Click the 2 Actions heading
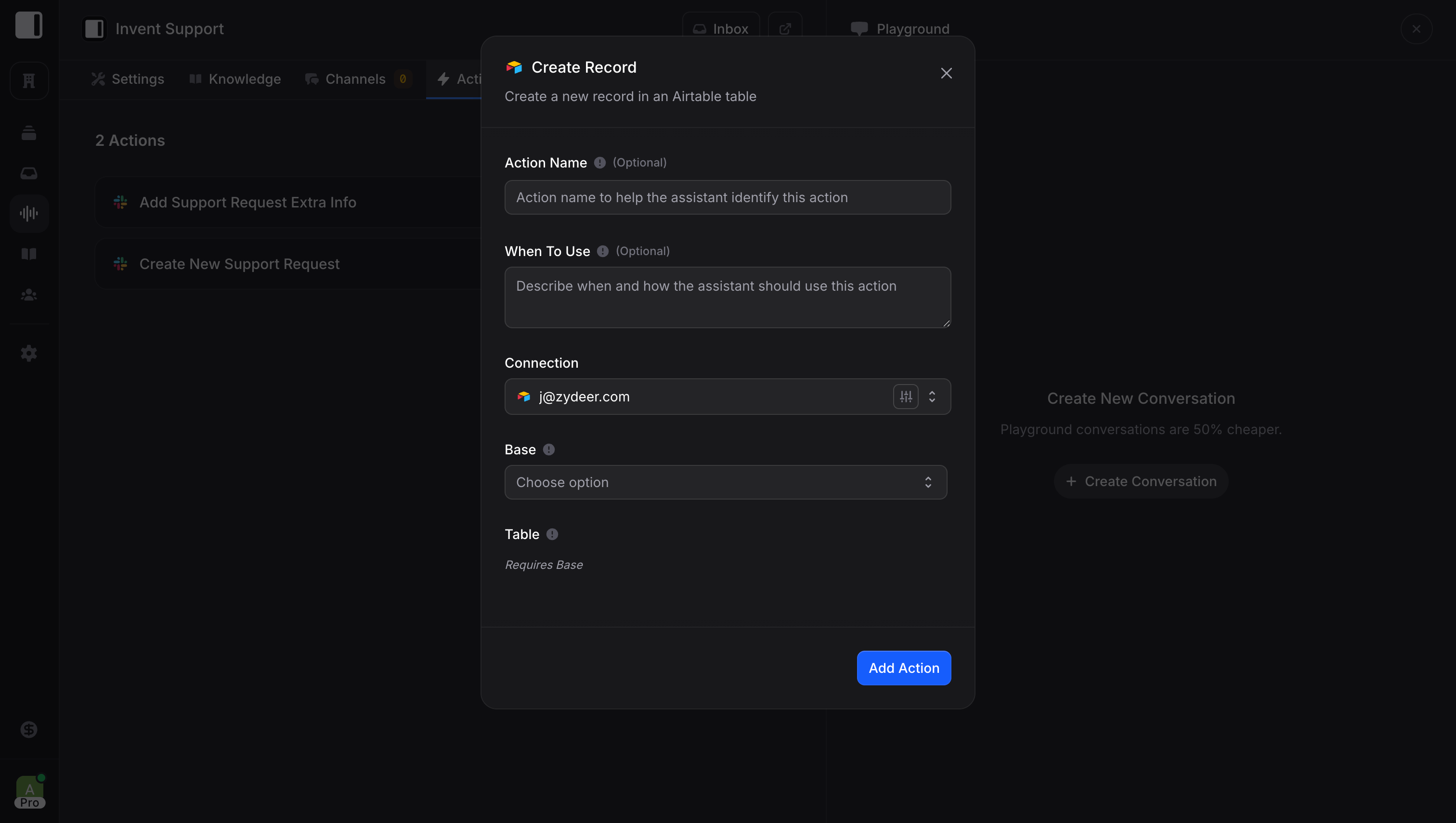 tap(130, 140)
